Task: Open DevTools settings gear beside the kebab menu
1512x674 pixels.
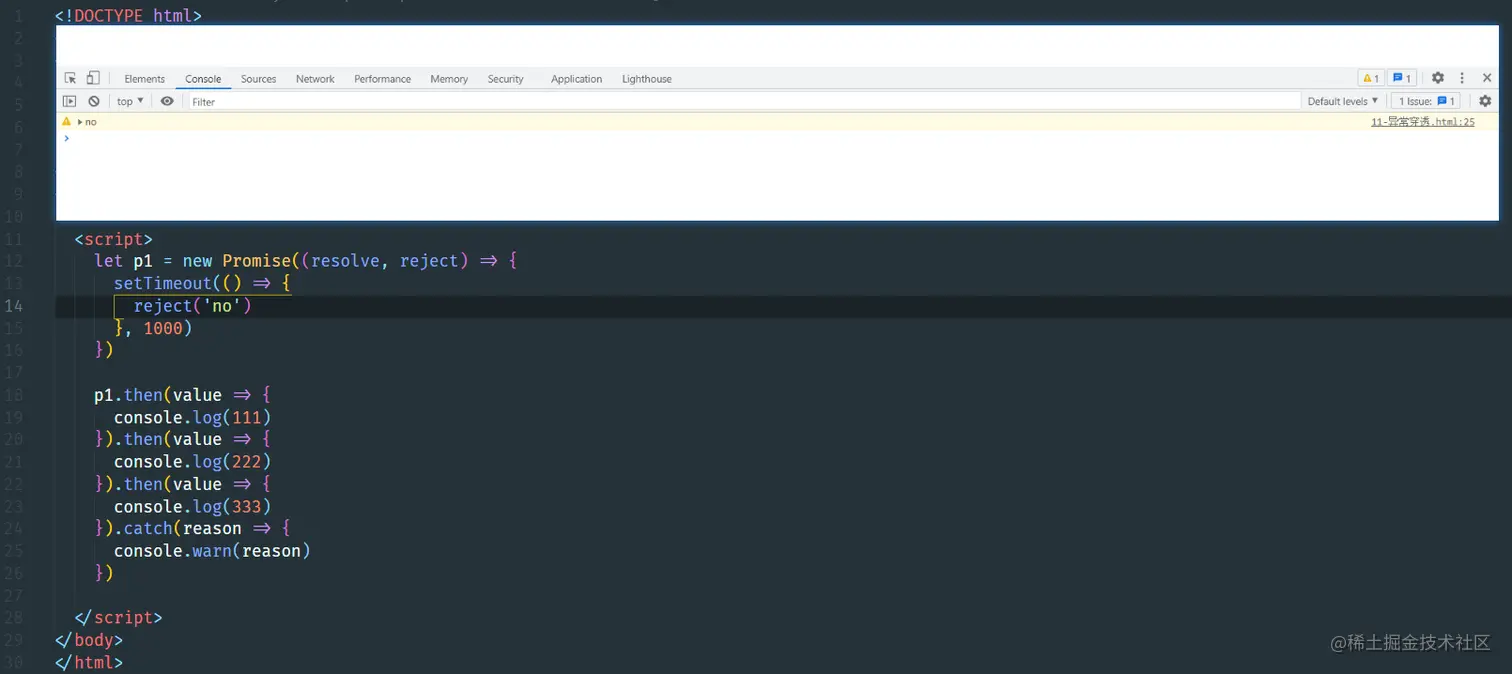Action: 1437,78
